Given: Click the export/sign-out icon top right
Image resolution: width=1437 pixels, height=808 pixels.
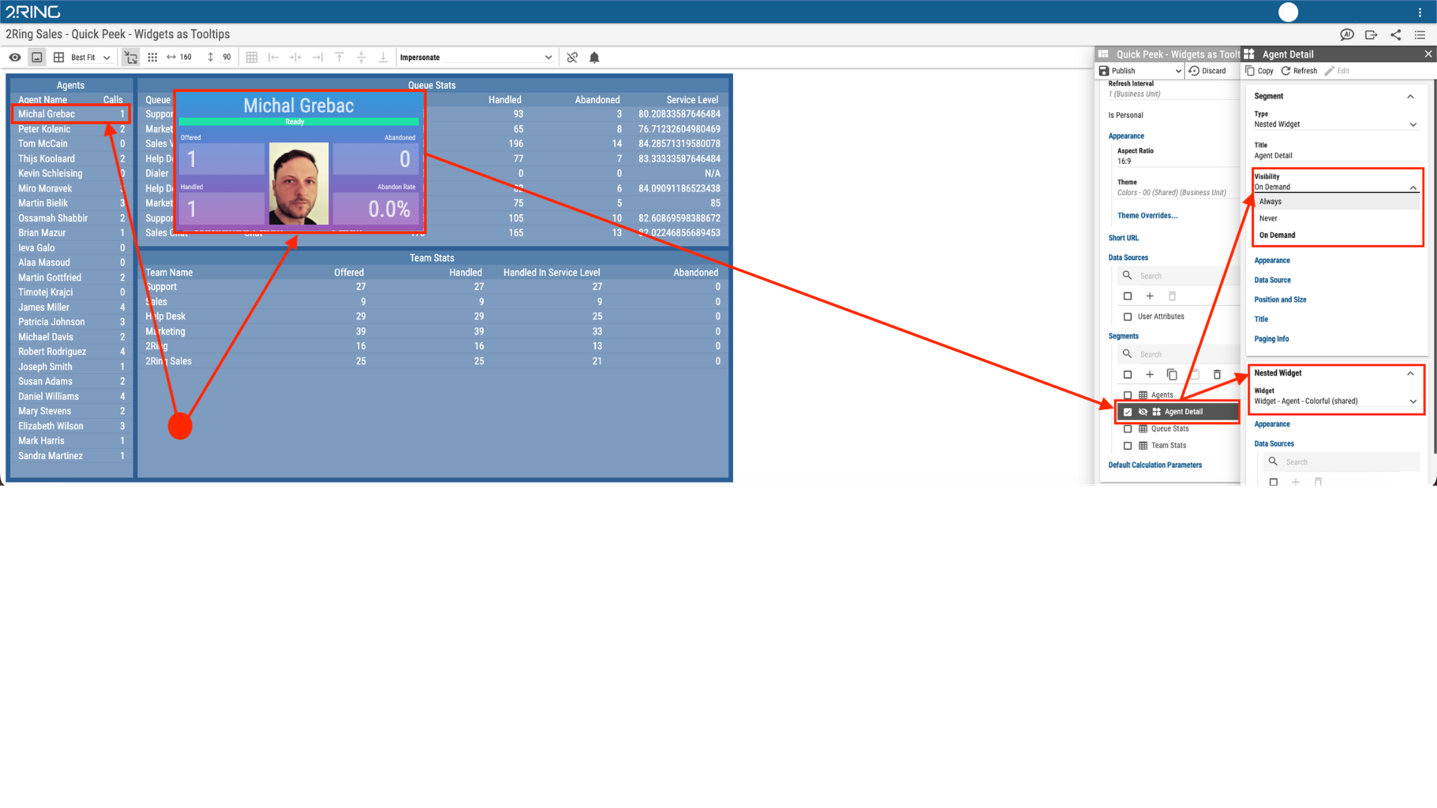Looking at the screenshot, I should (x=1371, y=35).
